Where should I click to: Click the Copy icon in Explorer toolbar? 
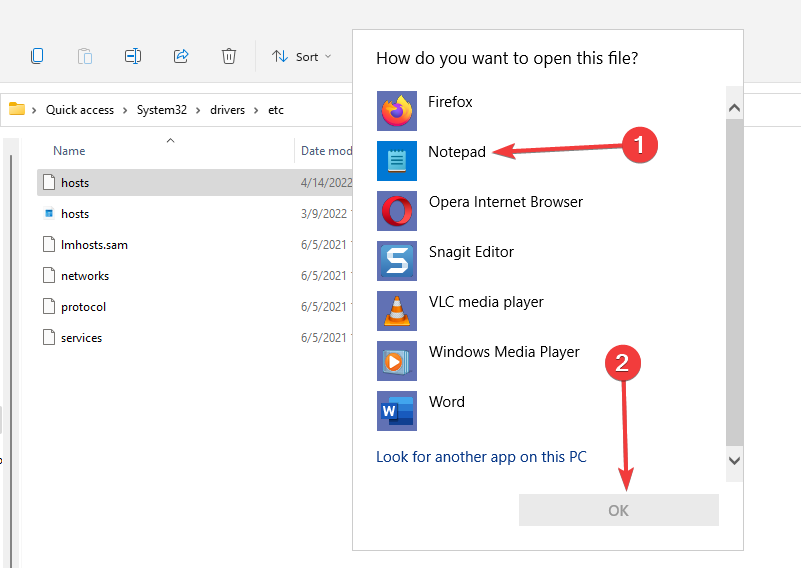pyautogui.click(x=37, y=56)
